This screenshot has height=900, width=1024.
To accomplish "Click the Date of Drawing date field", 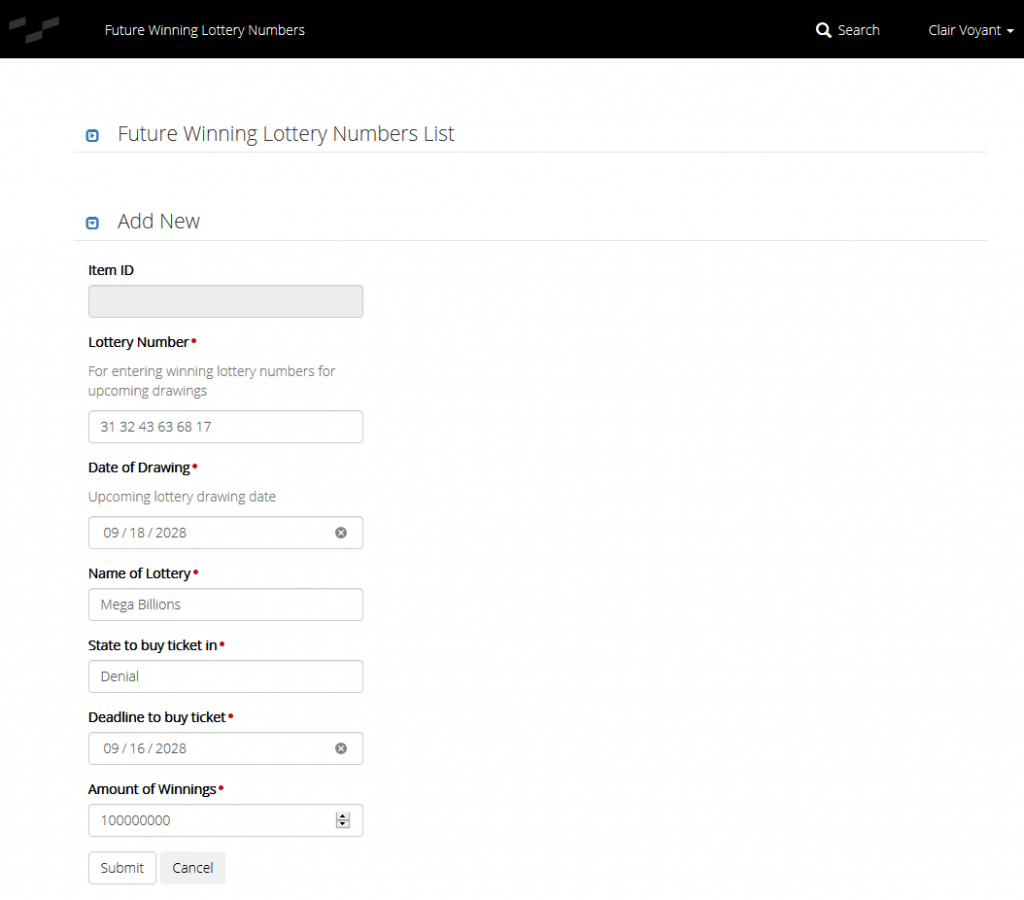I will [x=225, y=533].
